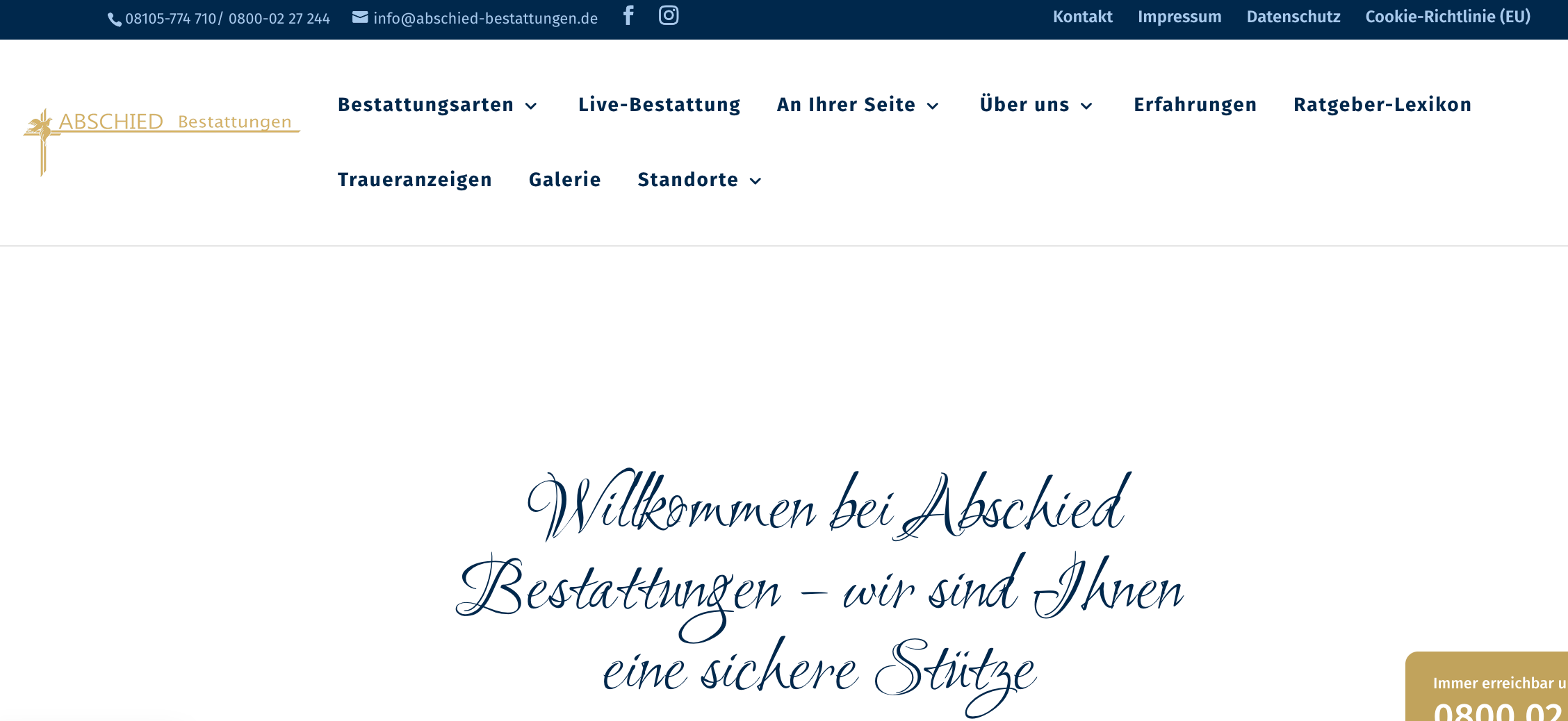Open the Bestattungsarten menu item
This screenshot has width=1568, height=721.
click(425, 104)
